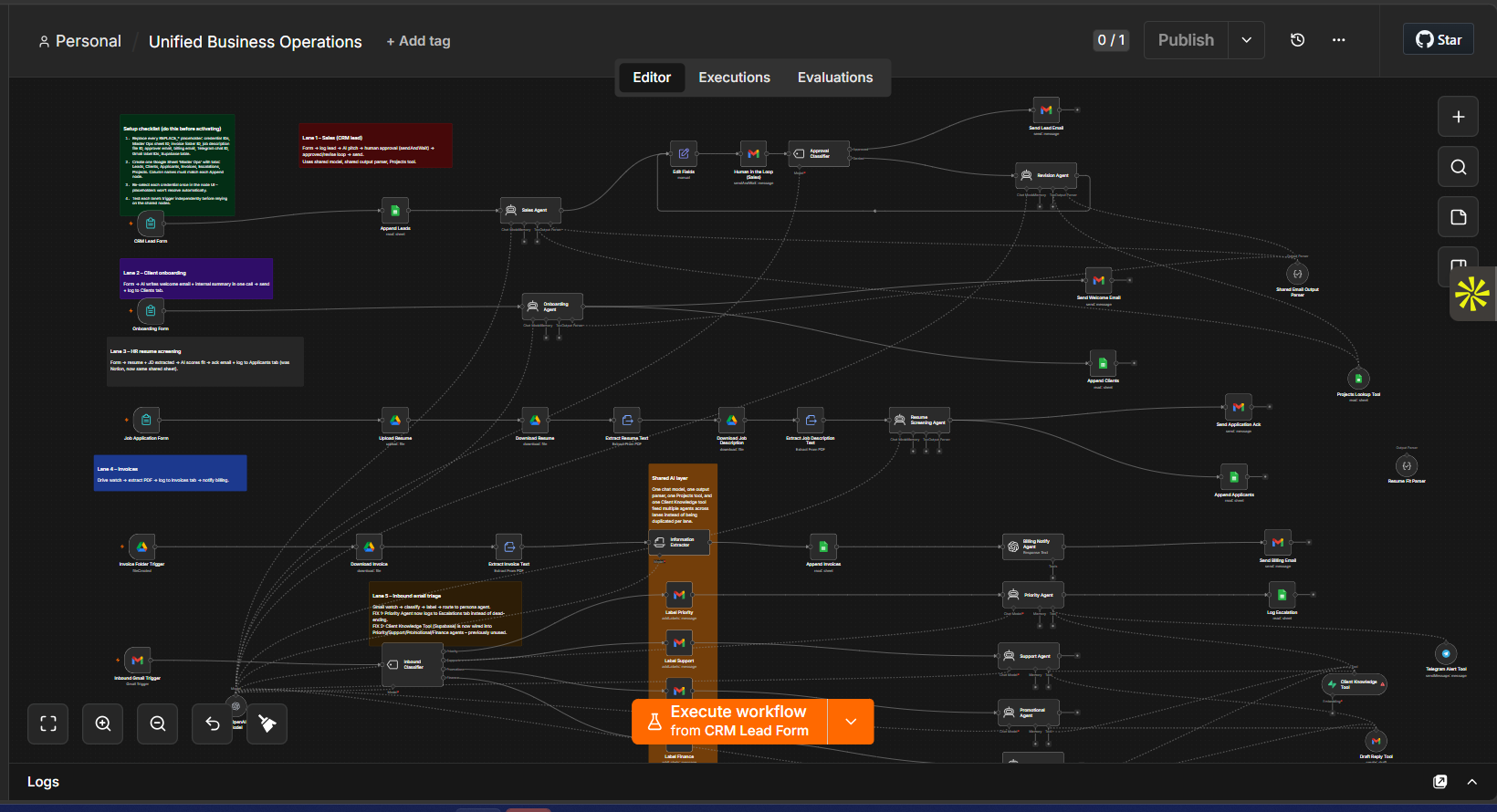Select the Resume Screening Agent node
The image size is (1497, 812).
(919, 420)
